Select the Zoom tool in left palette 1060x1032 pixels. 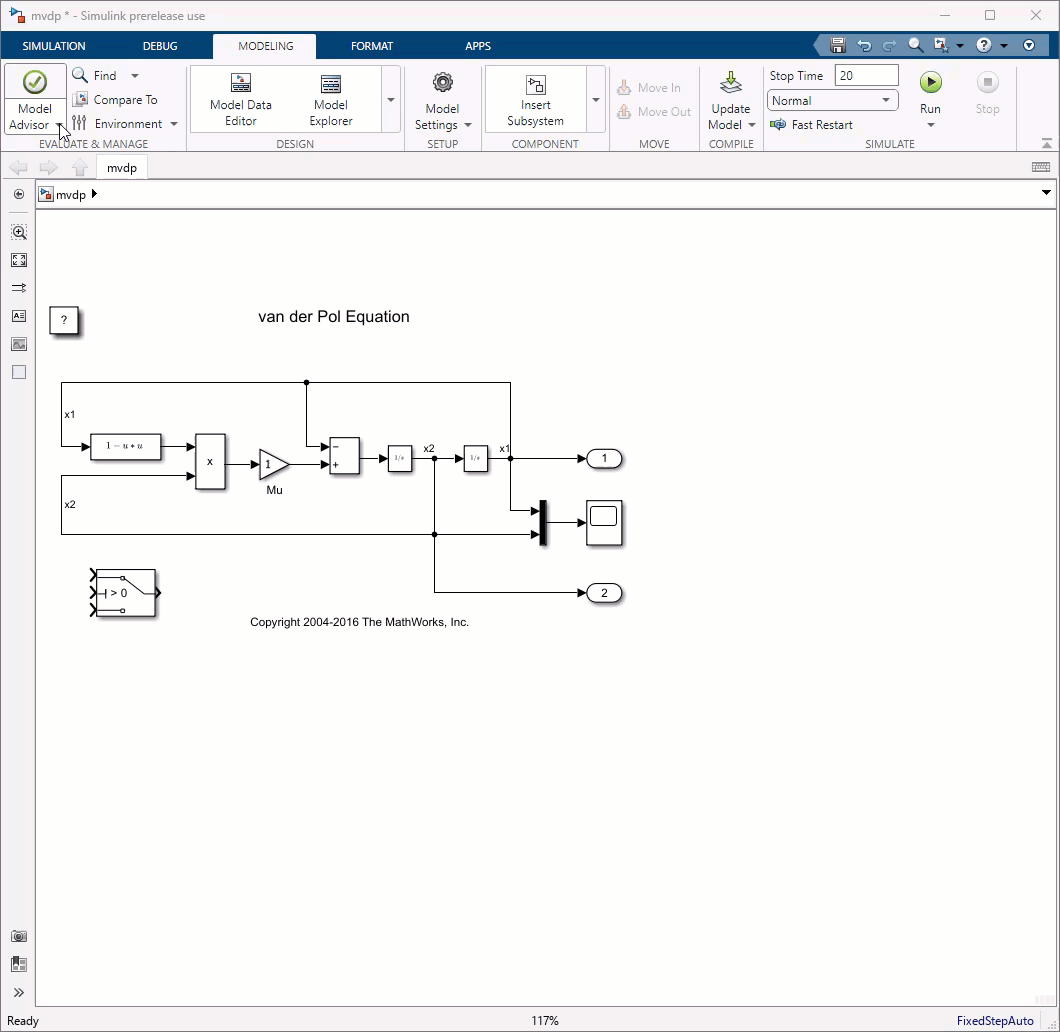(x=19, y=232)
